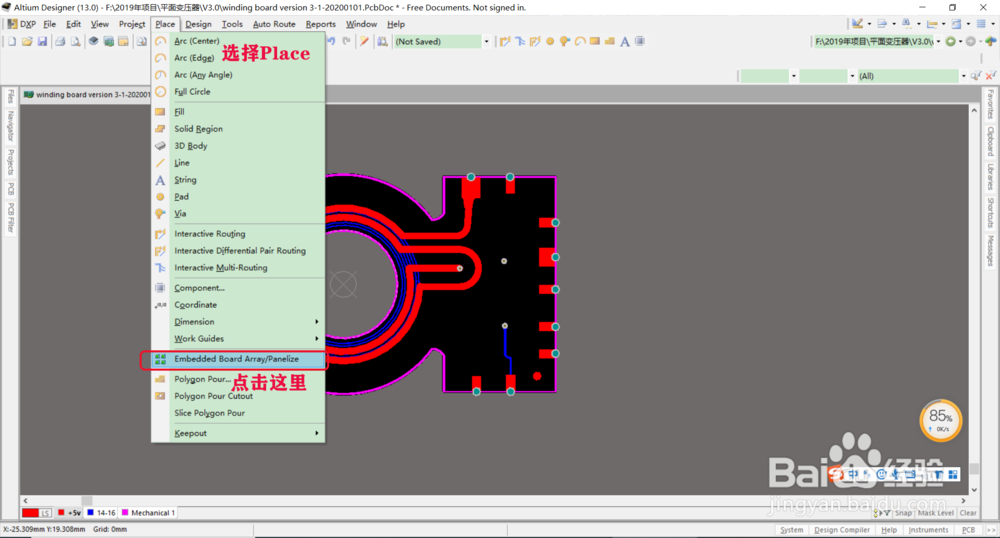
Task: Open the Design menu
Action: click(198, 24)
